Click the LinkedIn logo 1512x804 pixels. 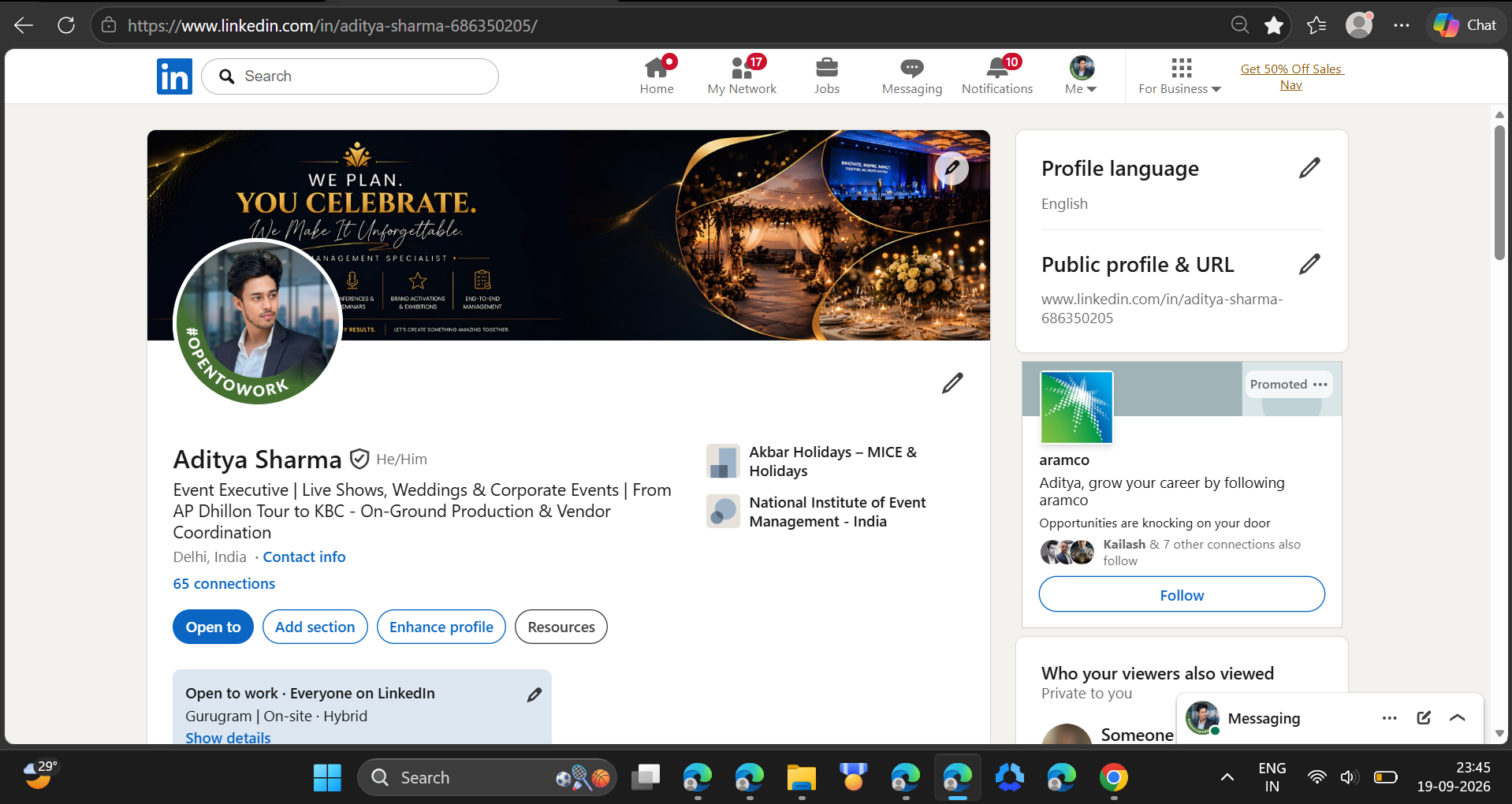[174, 76]
